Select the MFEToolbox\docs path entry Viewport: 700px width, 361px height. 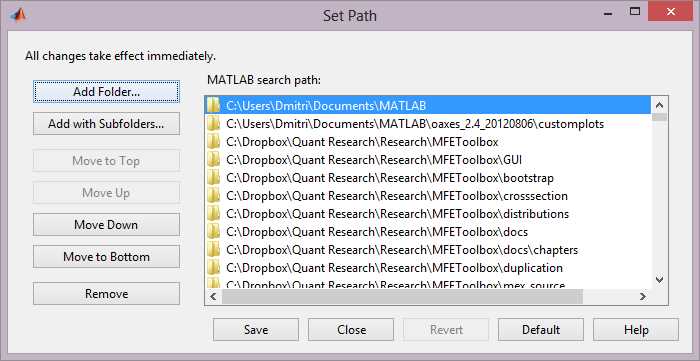coord(428,232)
